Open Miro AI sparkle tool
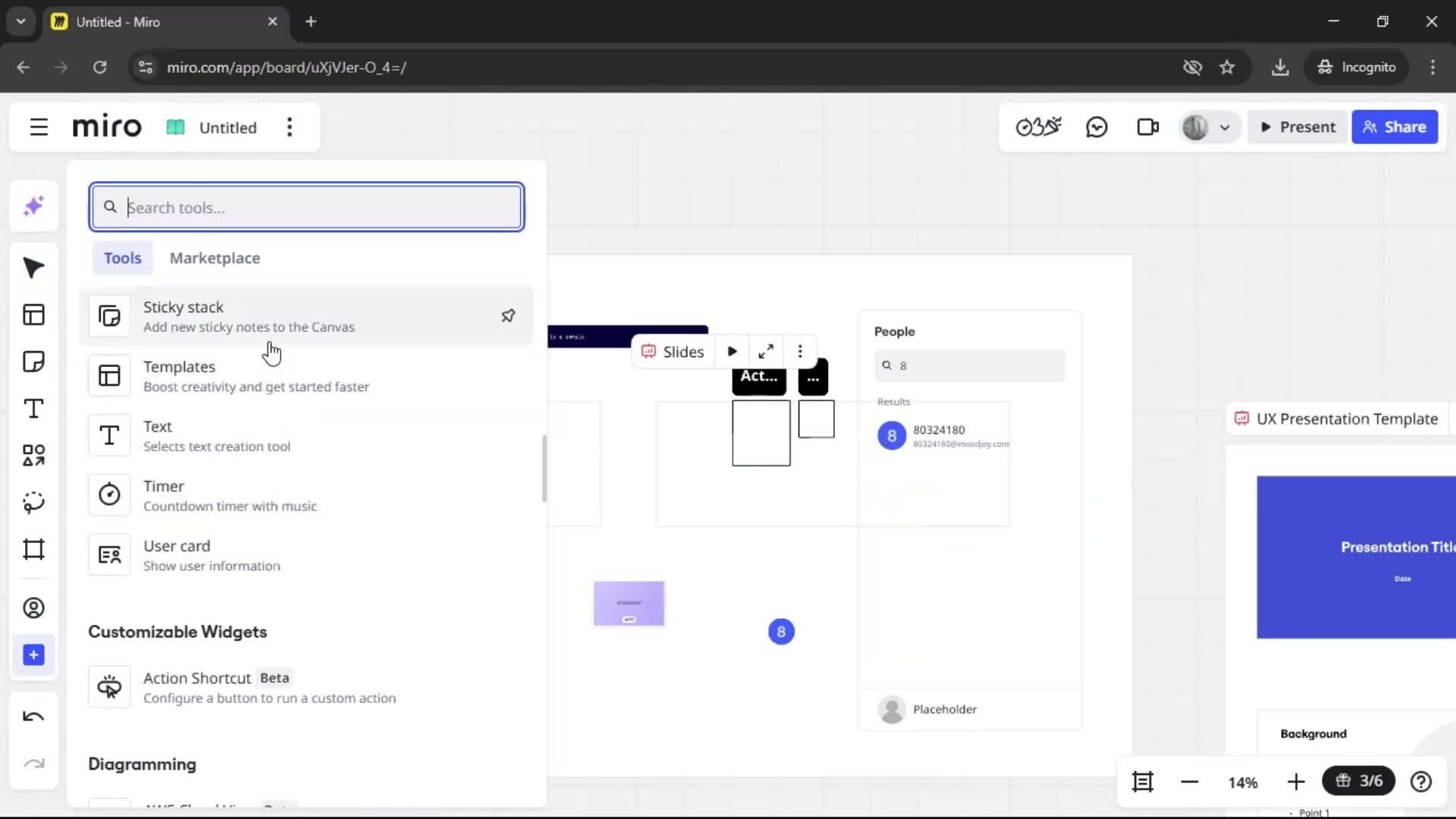Screen dimensions: 1456x819 click(33, 206)
